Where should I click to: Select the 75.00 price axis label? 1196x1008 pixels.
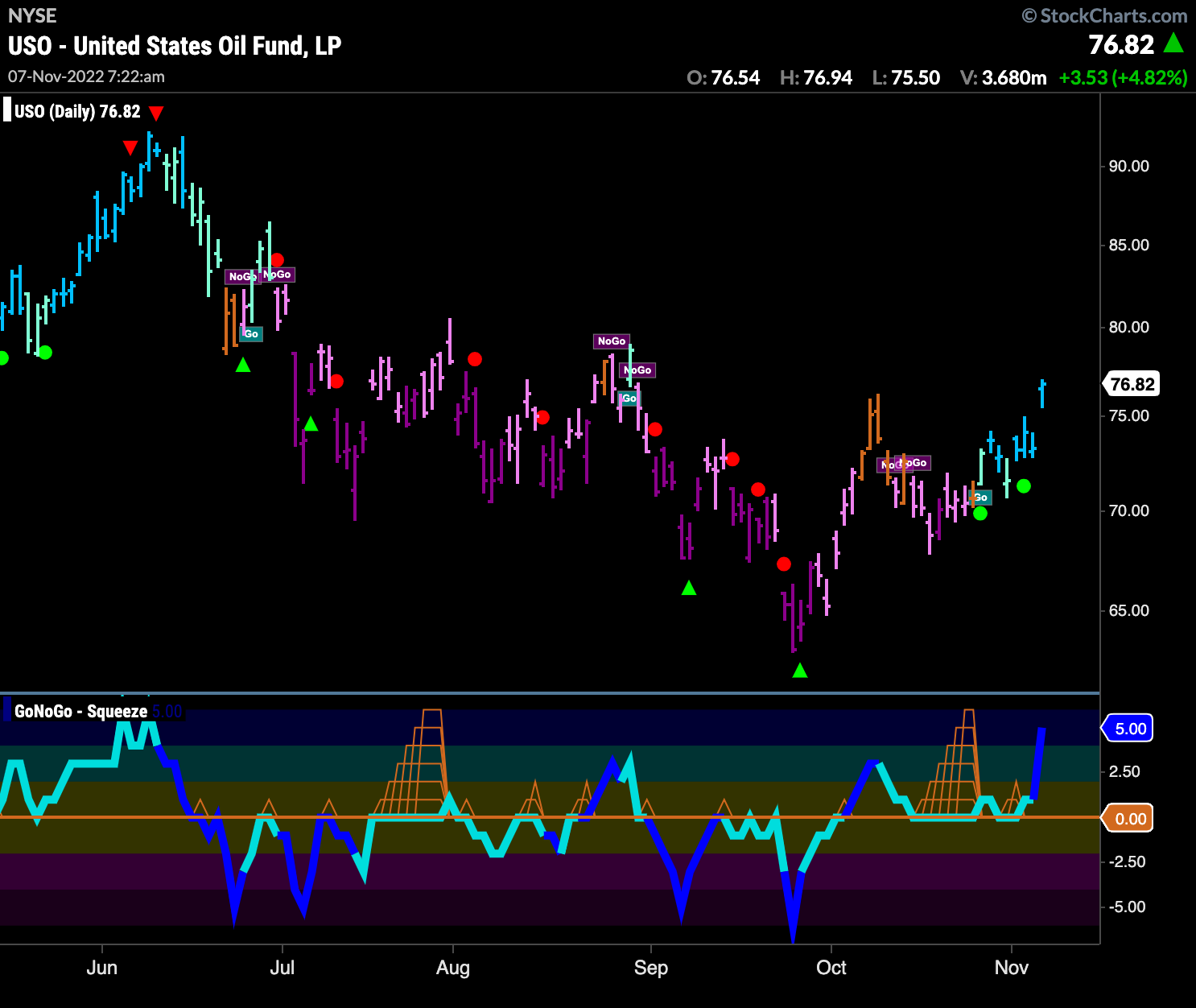1129,415
